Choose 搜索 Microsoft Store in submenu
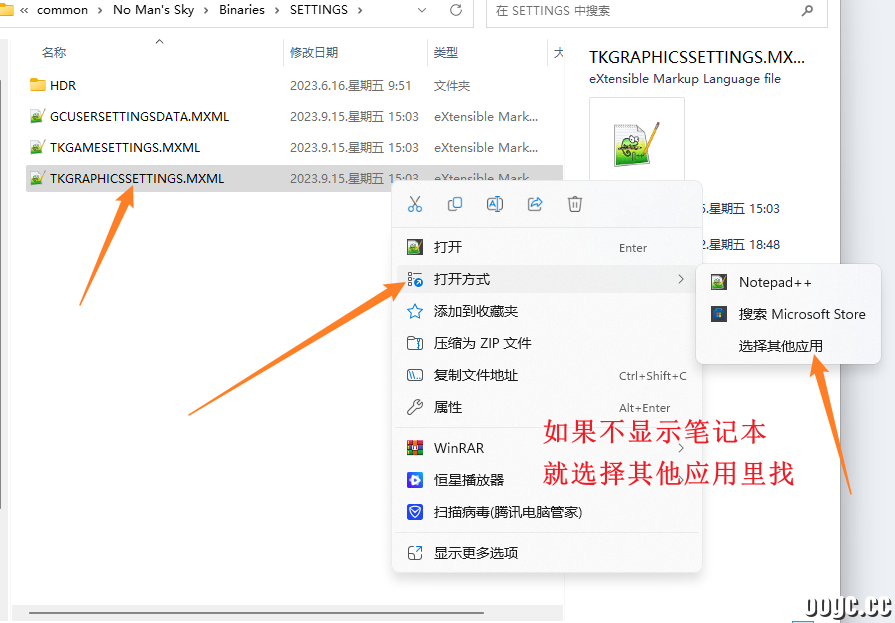This screenshot has height=623, width=895. (788, 314)
